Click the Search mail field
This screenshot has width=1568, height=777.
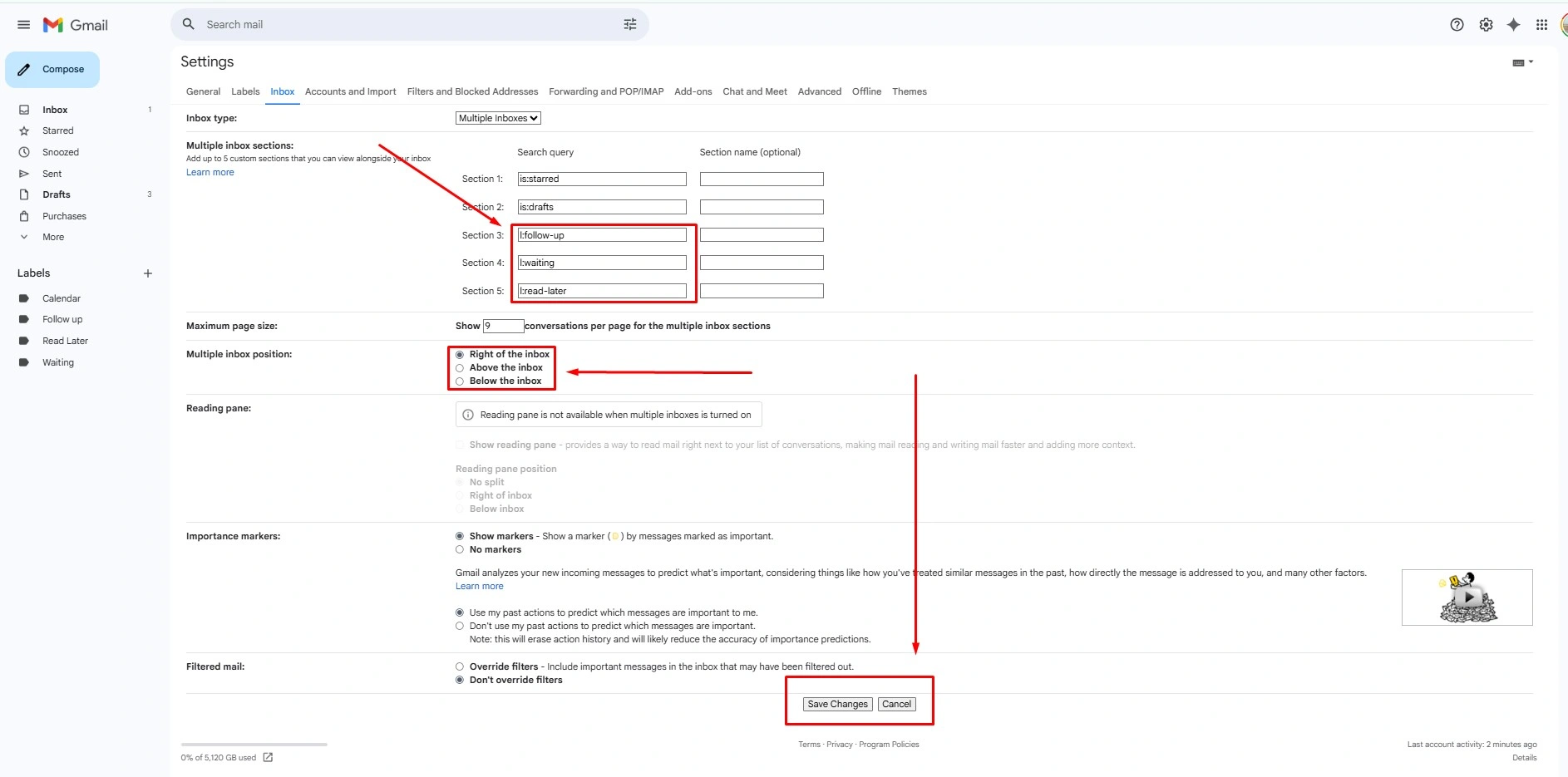pyautogui.click(x=410, y=25)
